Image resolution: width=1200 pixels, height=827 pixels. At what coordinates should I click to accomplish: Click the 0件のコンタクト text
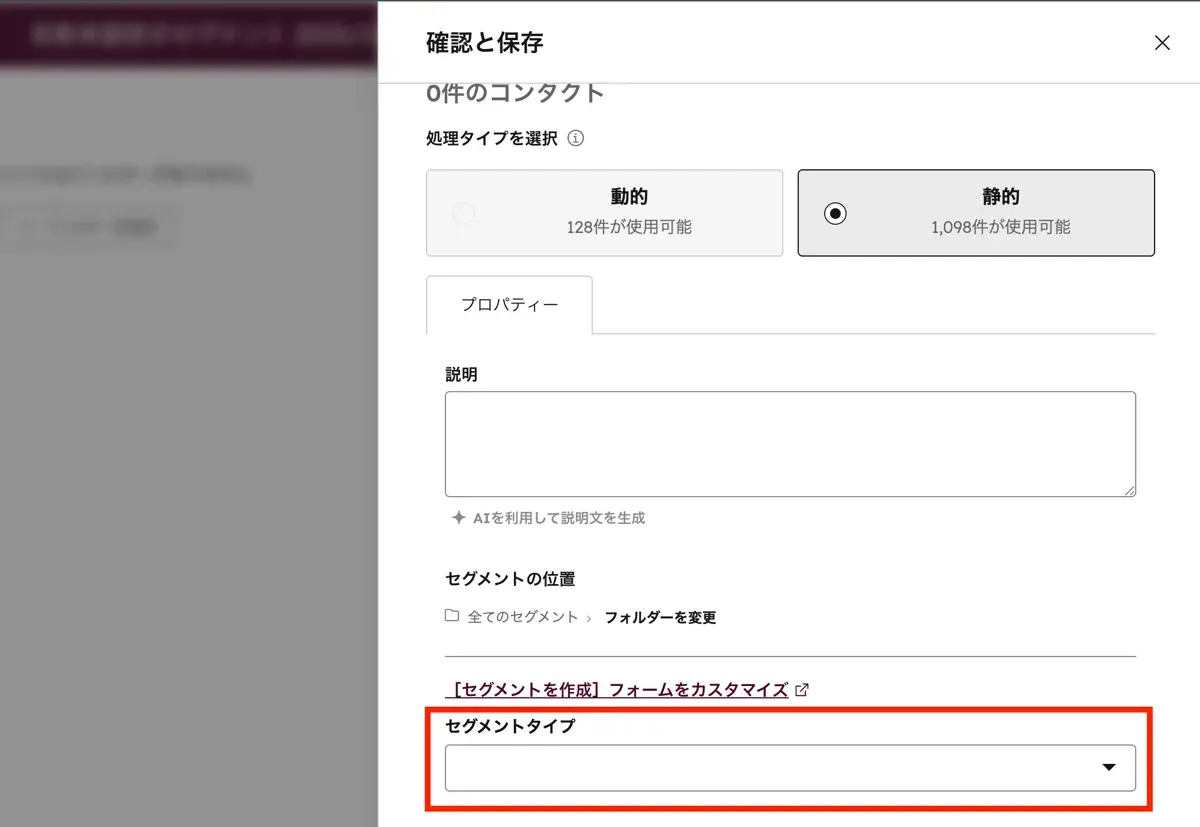(x=515, y=93)
